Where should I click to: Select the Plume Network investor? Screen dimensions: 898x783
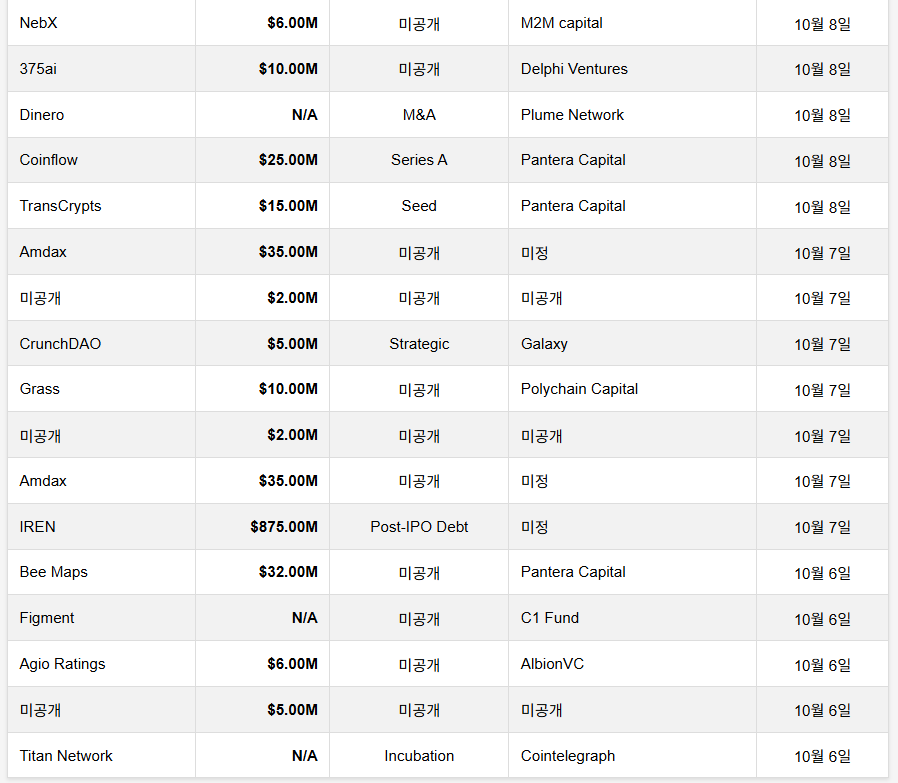coord(572,115)
